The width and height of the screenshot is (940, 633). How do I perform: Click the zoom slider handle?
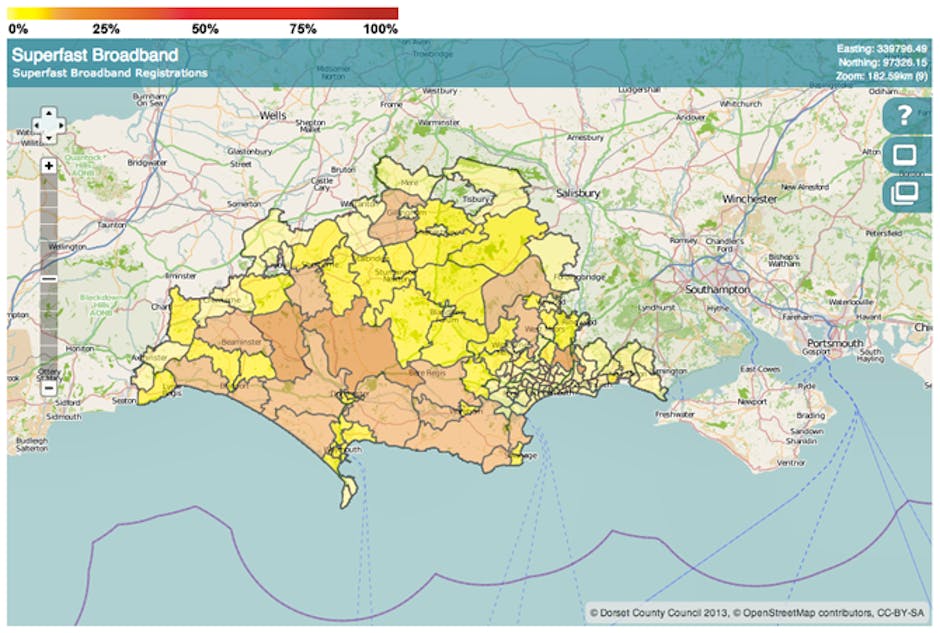click(49, 278)
